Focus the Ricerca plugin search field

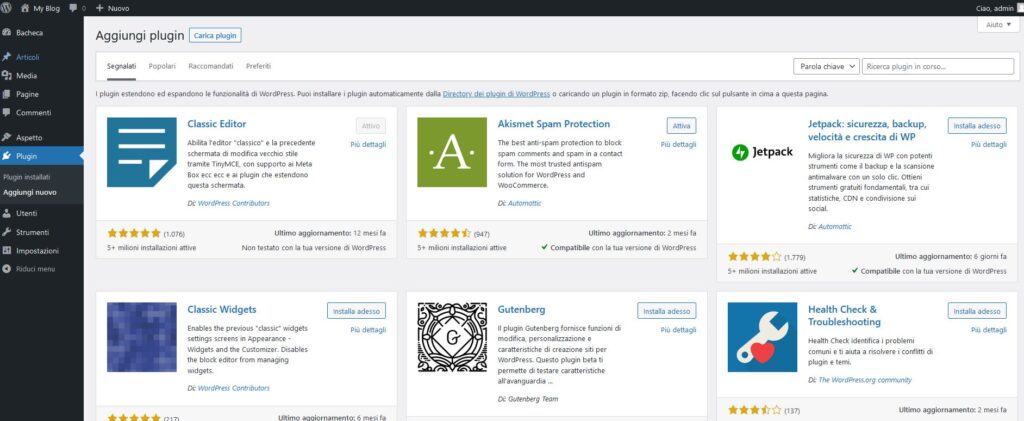(x=938, y=67)
